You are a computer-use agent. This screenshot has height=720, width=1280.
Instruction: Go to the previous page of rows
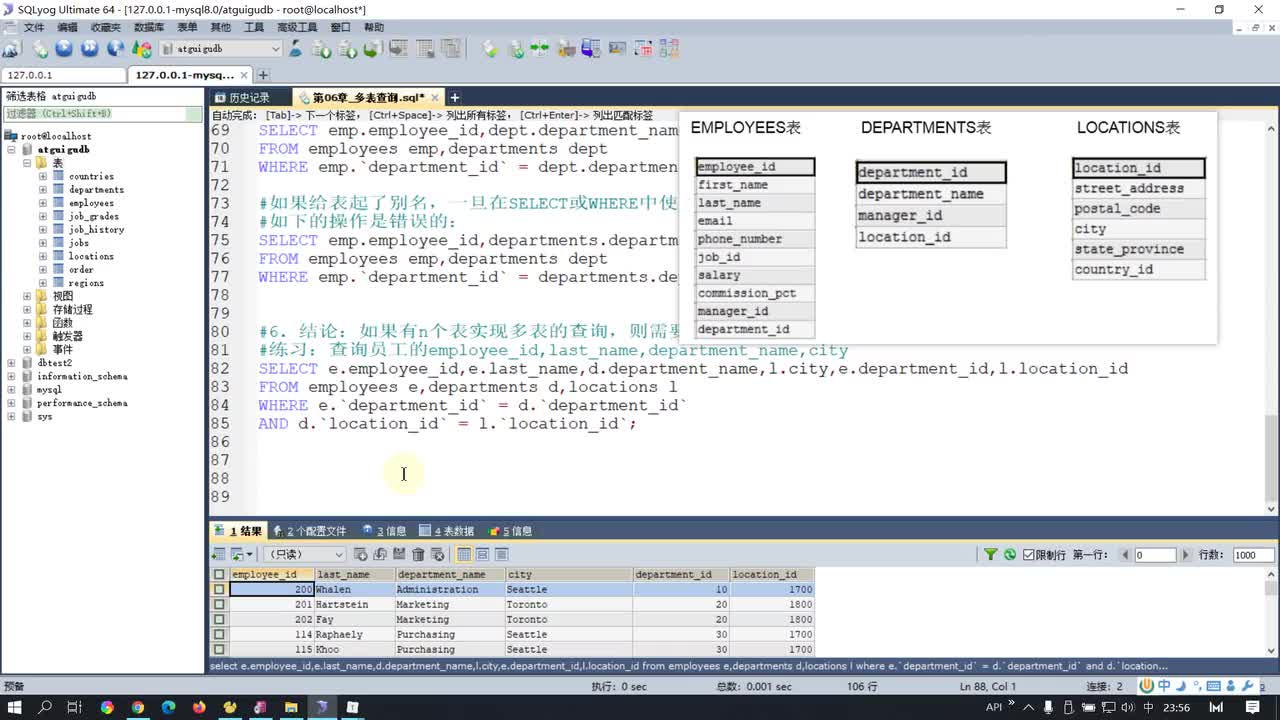click(1125, 555)
